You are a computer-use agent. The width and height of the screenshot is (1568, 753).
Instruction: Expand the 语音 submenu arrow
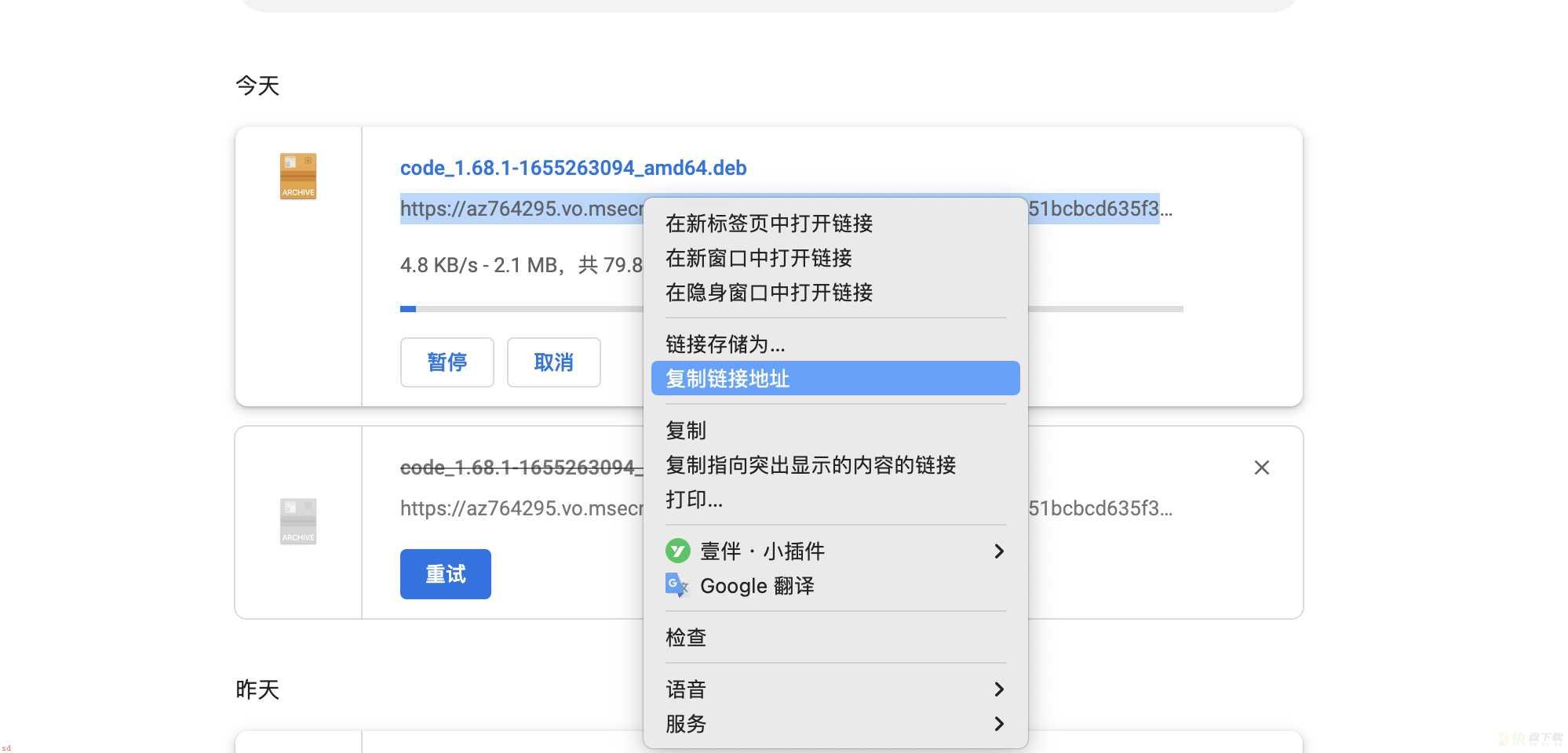pyautogui.click(x=998, y=689)
